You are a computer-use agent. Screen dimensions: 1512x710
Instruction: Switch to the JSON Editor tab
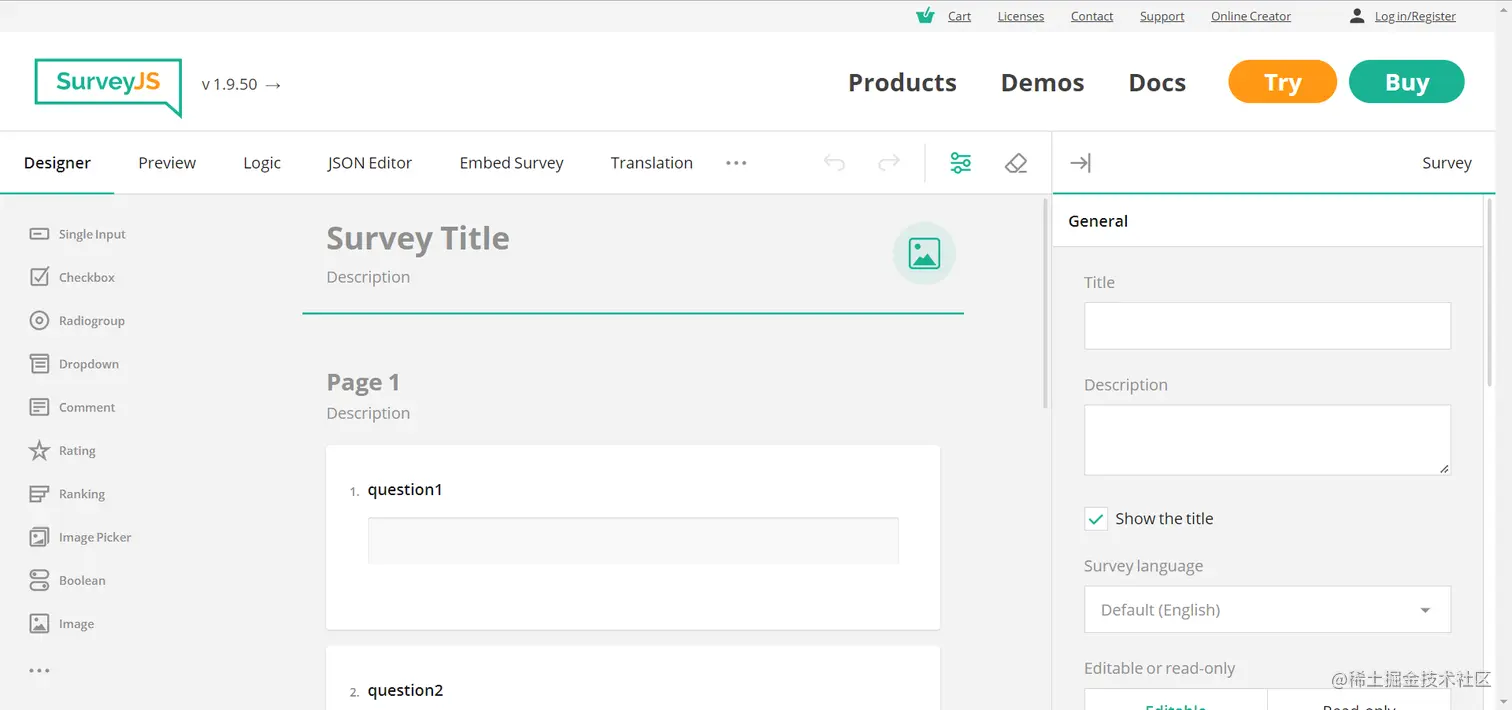(x=369, y=163)
